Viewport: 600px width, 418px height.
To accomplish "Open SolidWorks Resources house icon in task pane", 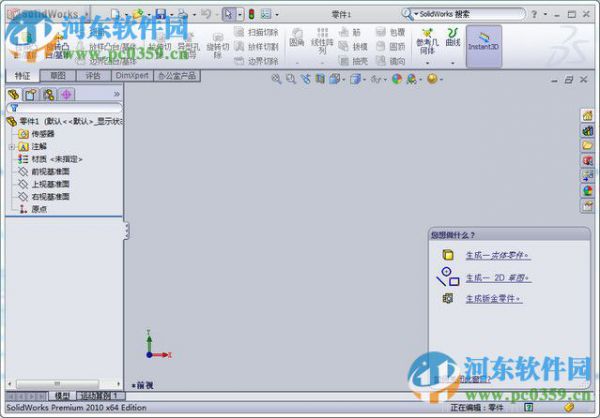I will coord(587,115).
